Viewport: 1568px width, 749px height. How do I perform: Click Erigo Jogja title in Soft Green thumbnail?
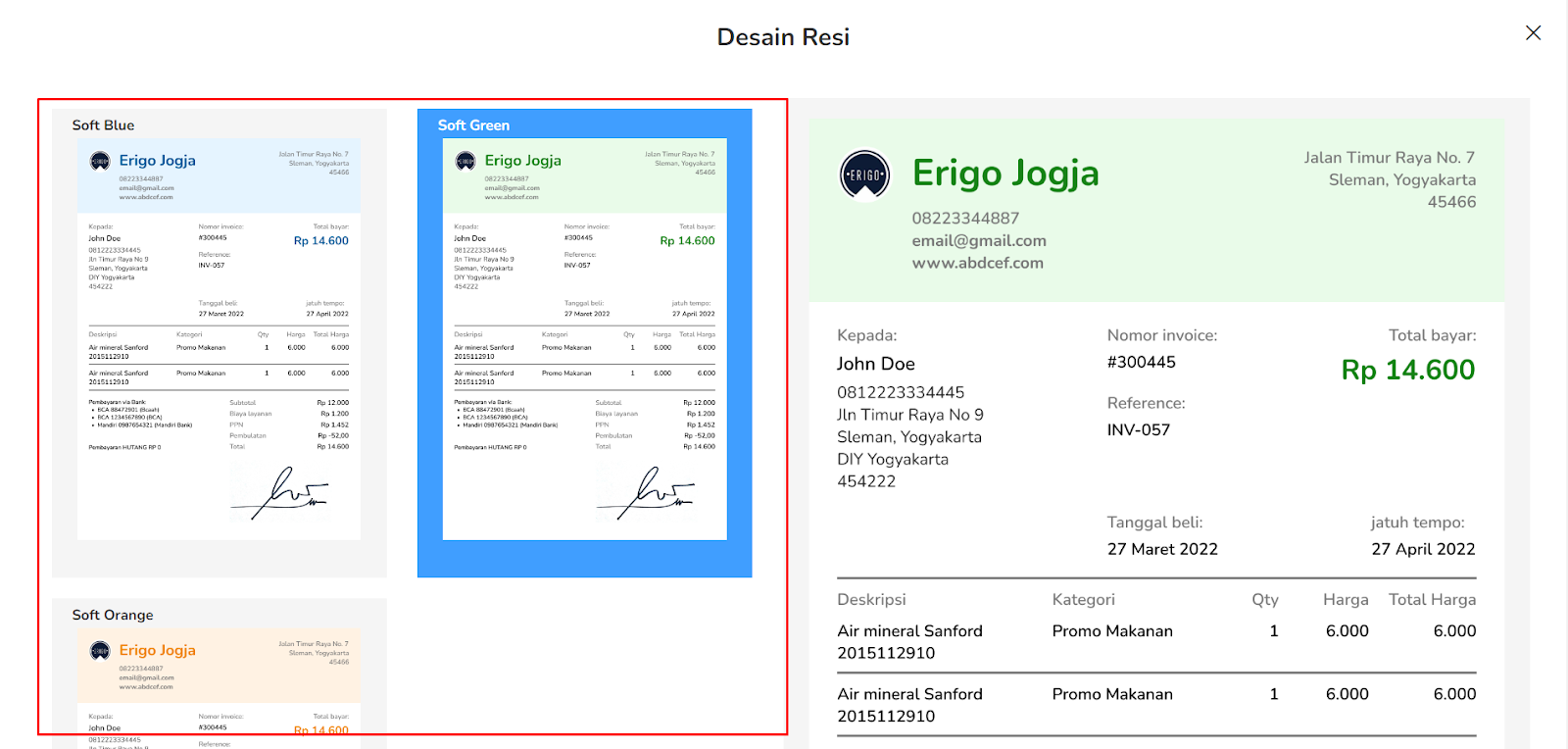[523, 161]
